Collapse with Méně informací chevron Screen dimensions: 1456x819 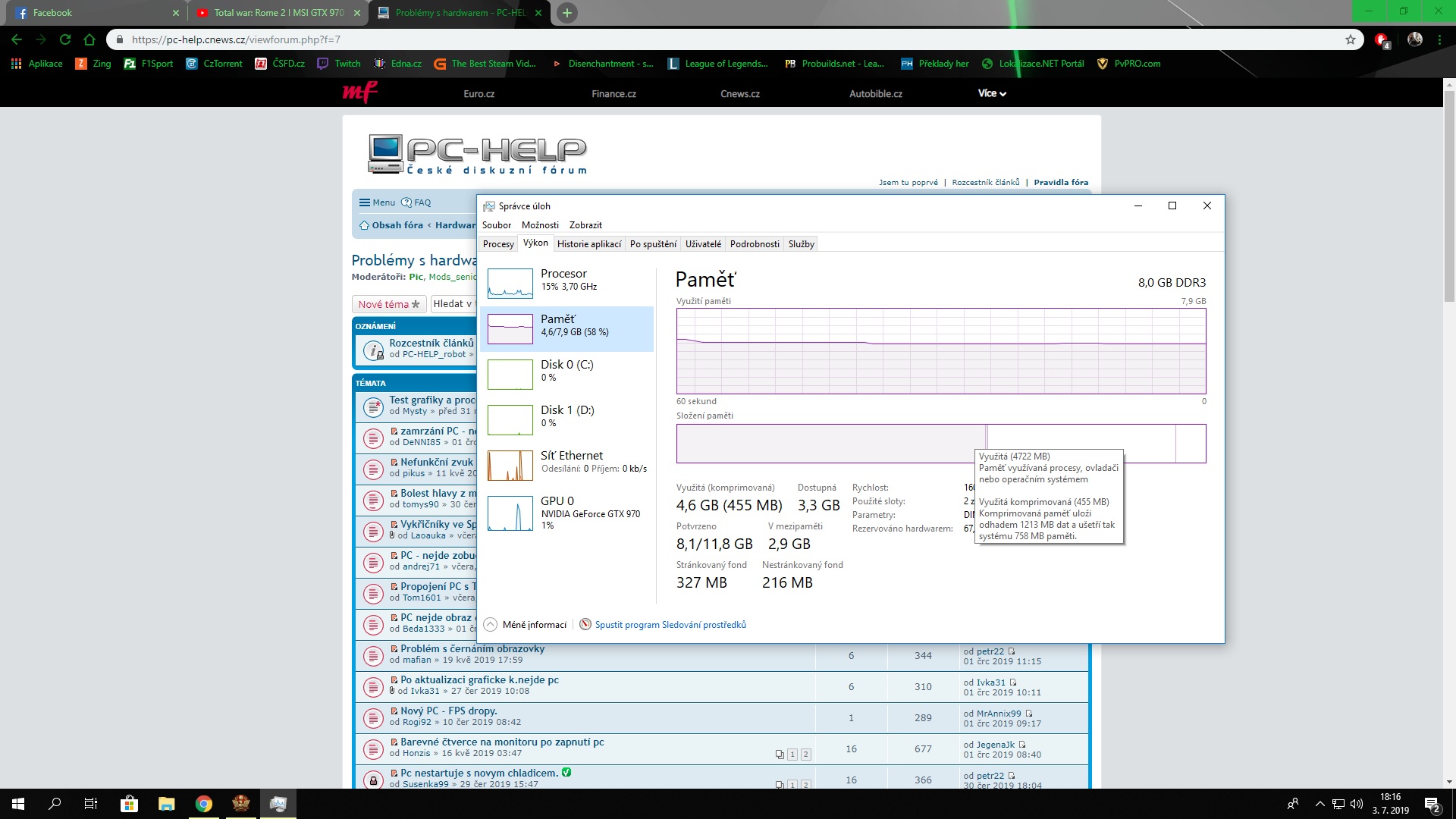(491, 625)
